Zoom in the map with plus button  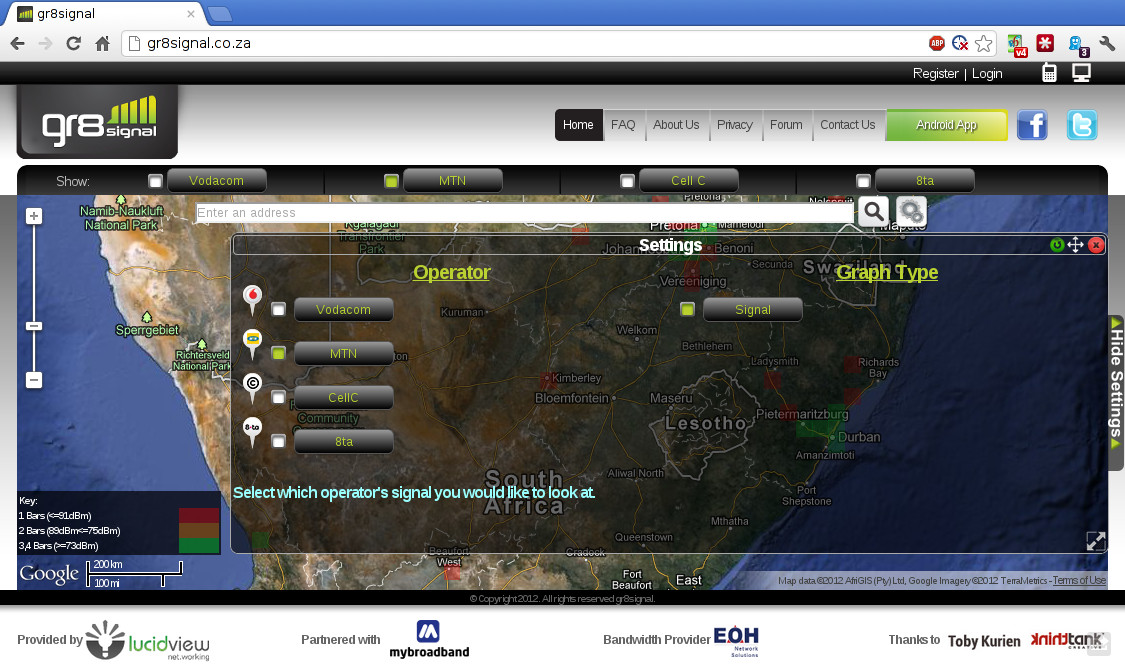(x=34, y=216)
